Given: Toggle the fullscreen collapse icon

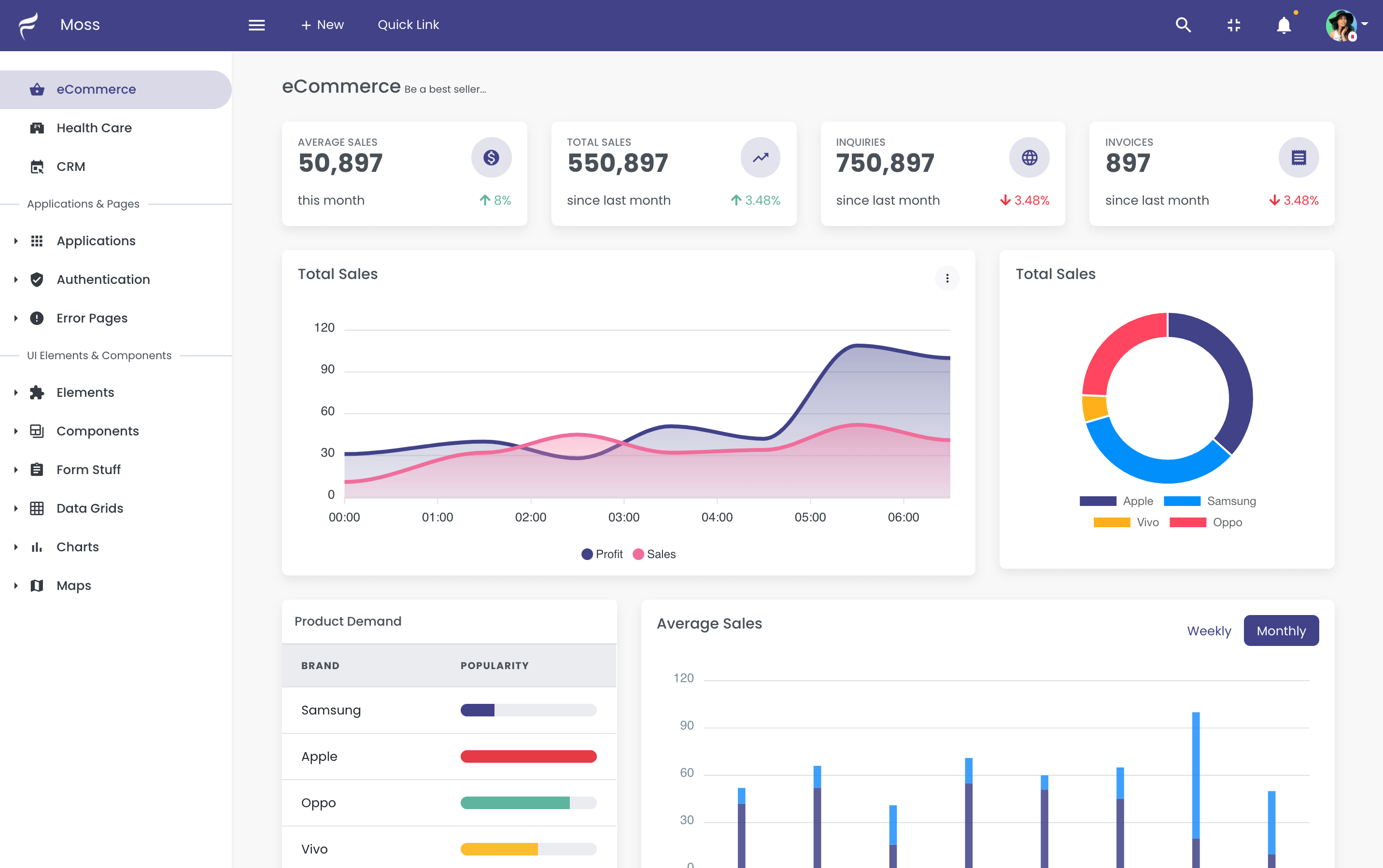Looking at the screenshot, I should [1234, 25].
